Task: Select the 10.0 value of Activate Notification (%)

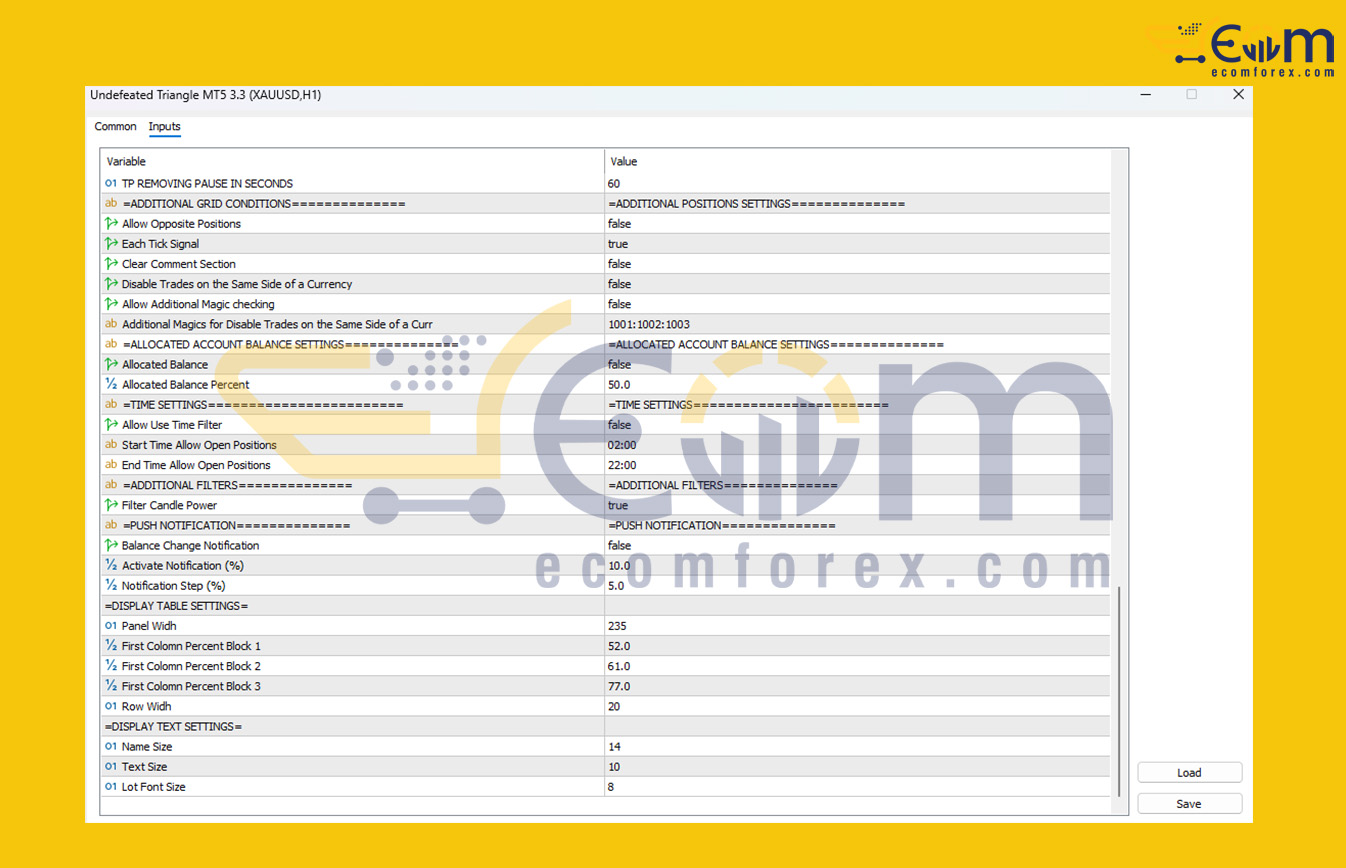Action: pos(620,565)
